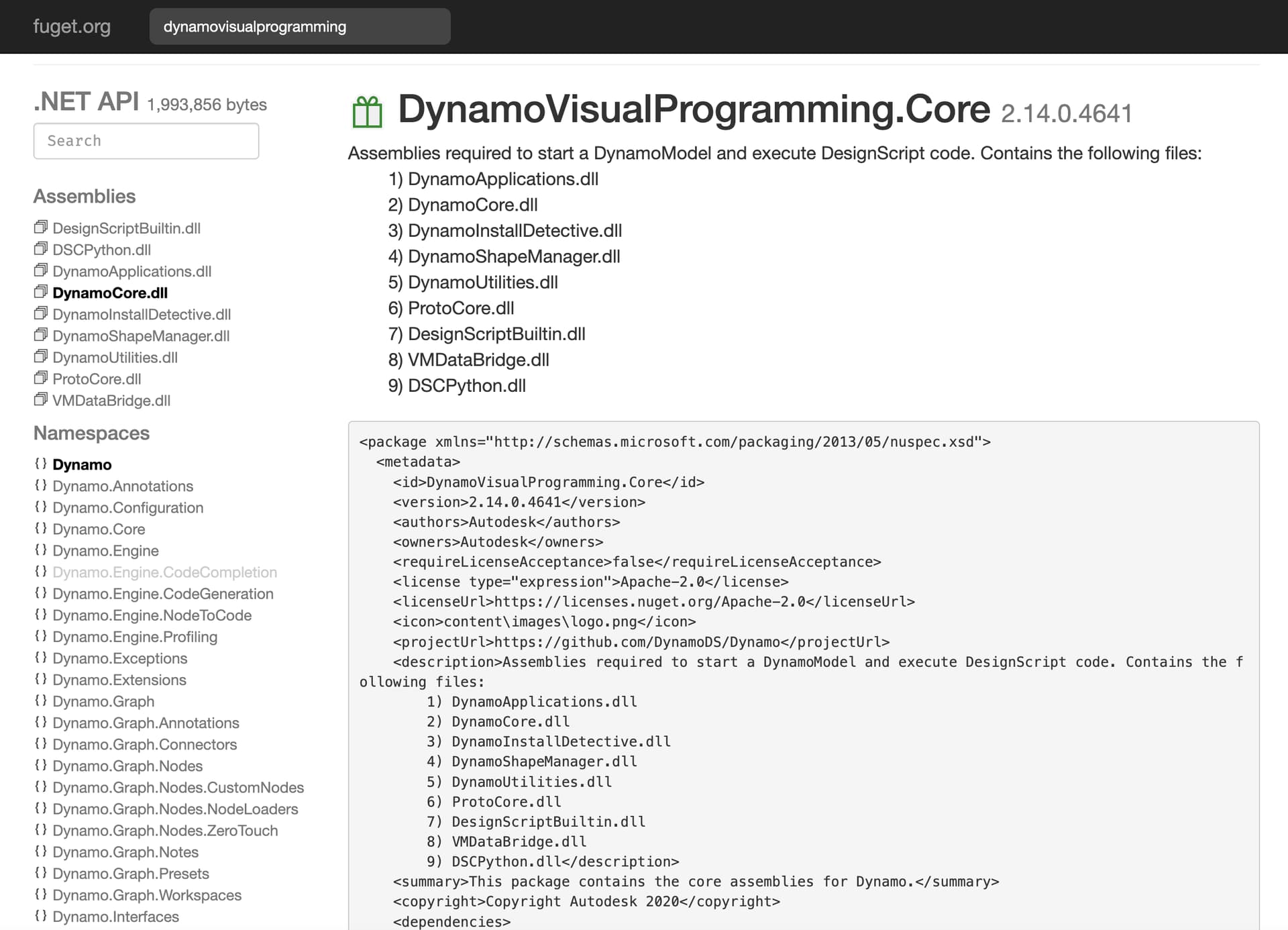Click the 2.14.0.4641 version number

coord(1066,114)
